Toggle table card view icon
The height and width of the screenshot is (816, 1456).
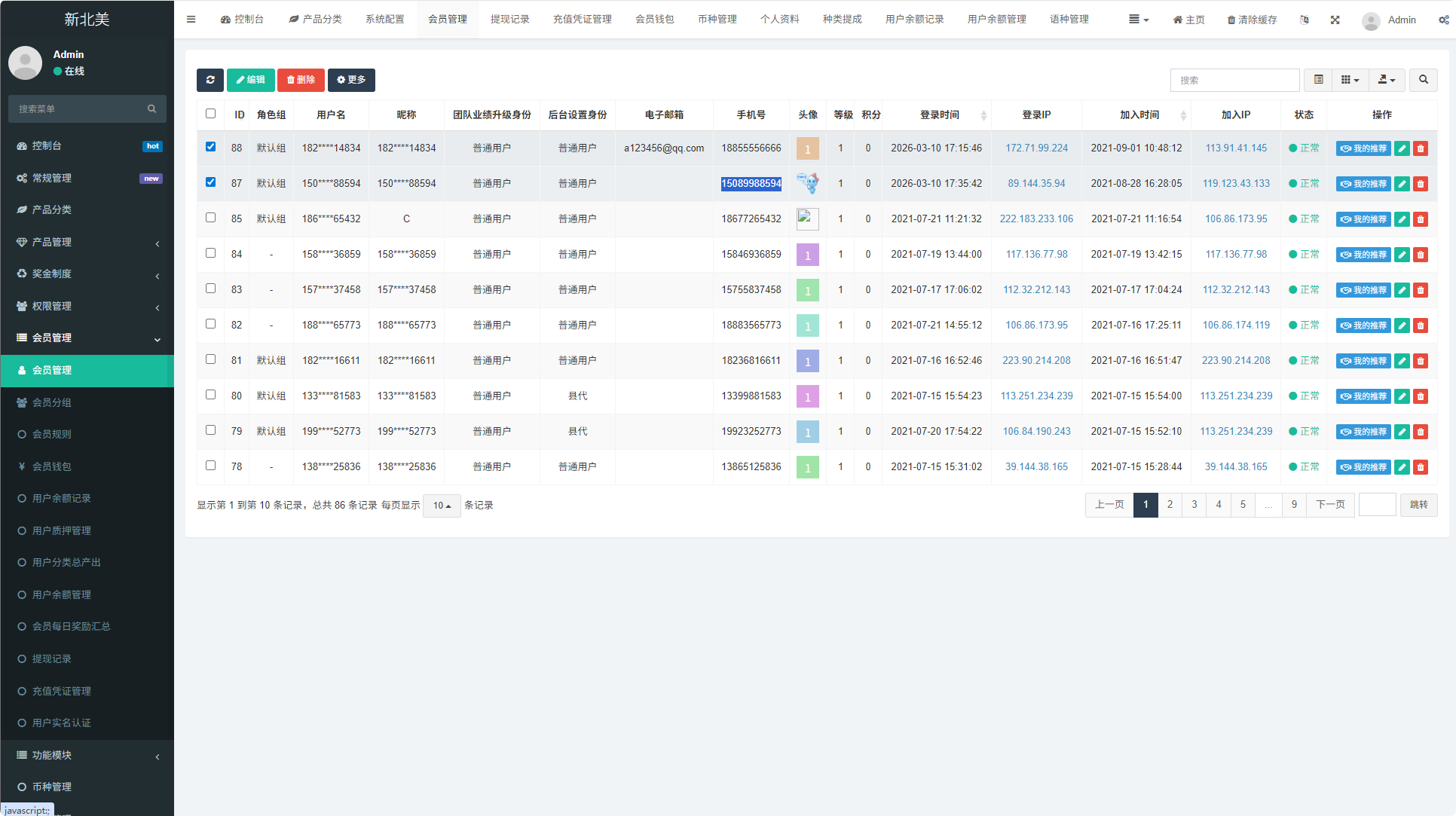click(x=1318, y=80)
